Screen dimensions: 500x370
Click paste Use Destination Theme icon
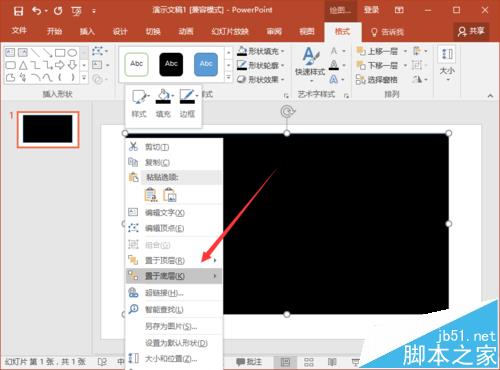[151, 195]
